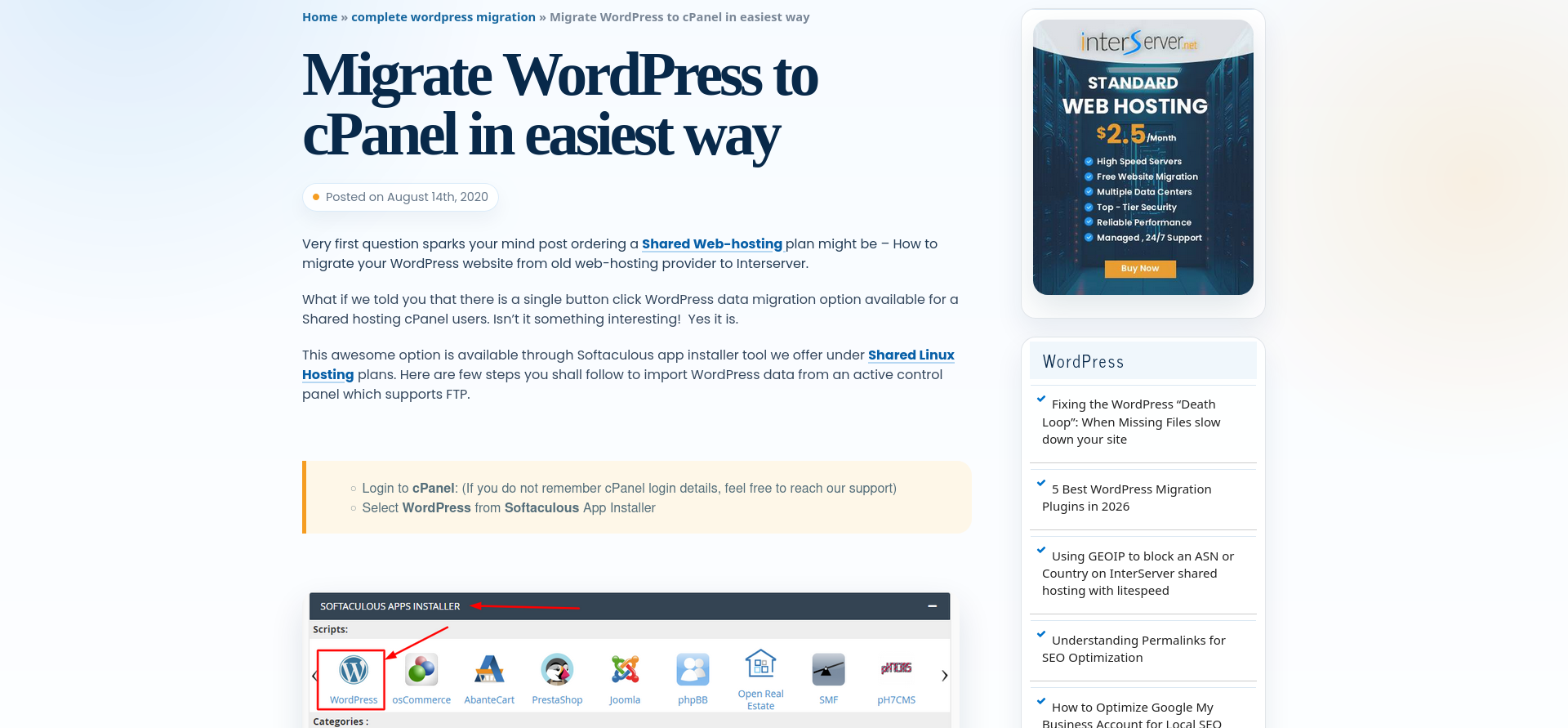Click the Softaculous Apps Installer header title
Viewport: 1568px width, 728px height.
click(390, 606)
